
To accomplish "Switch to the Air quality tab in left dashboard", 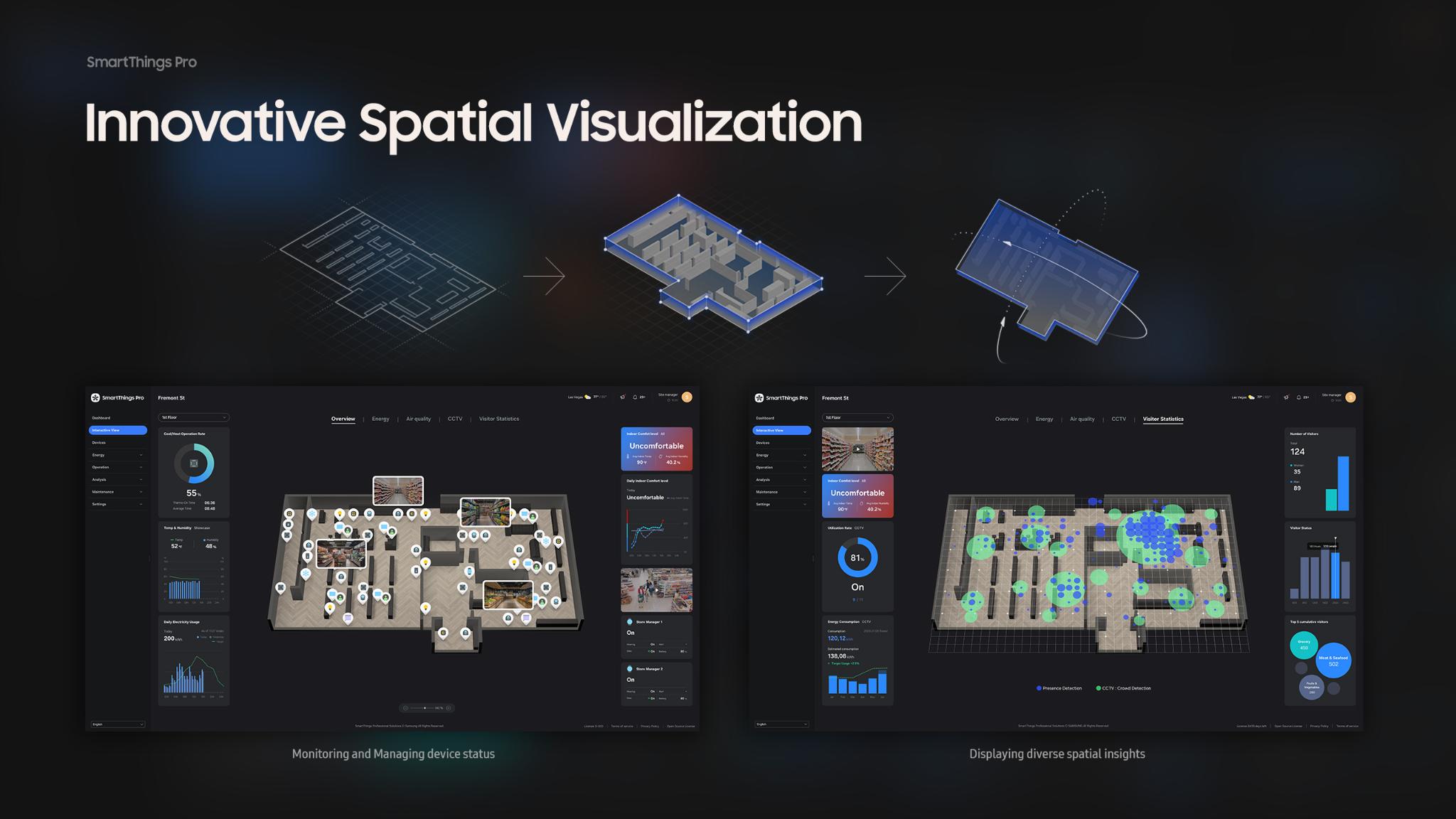I will pos(419,419).
